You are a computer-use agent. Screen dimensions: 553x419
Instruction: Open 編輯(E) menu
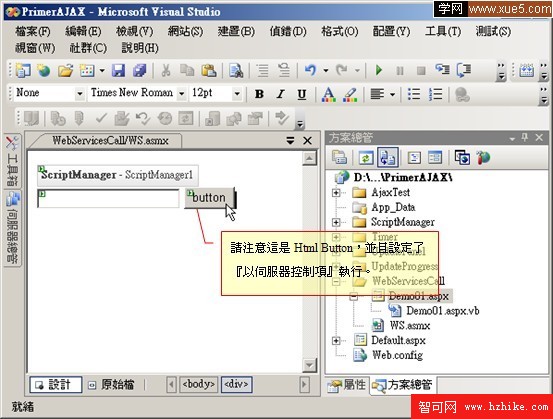click(83, 31)
